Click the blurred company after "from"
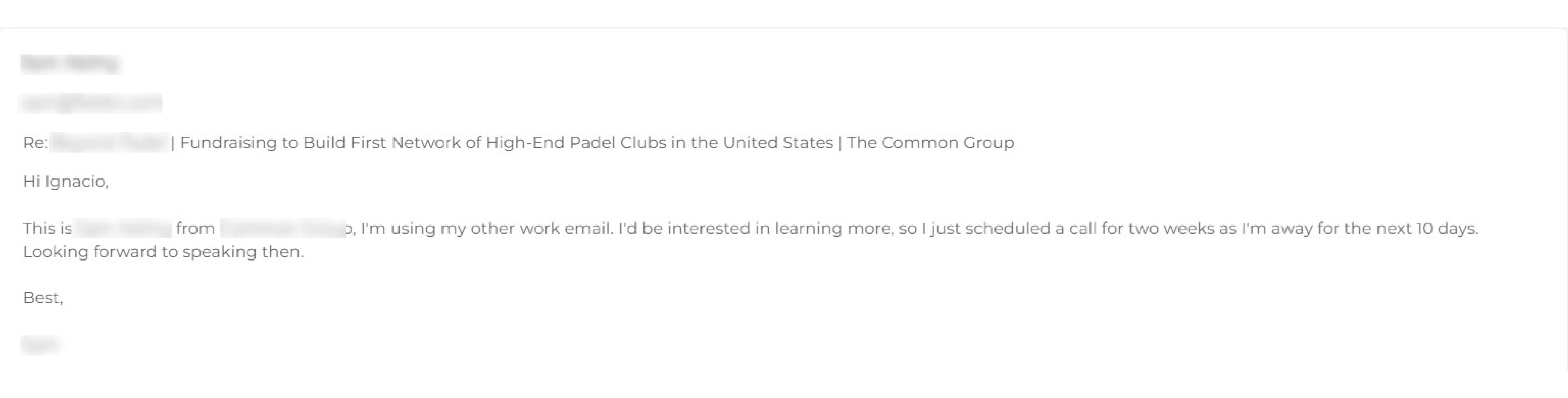This screenshot has width=1568, height=398. point(283,229)
